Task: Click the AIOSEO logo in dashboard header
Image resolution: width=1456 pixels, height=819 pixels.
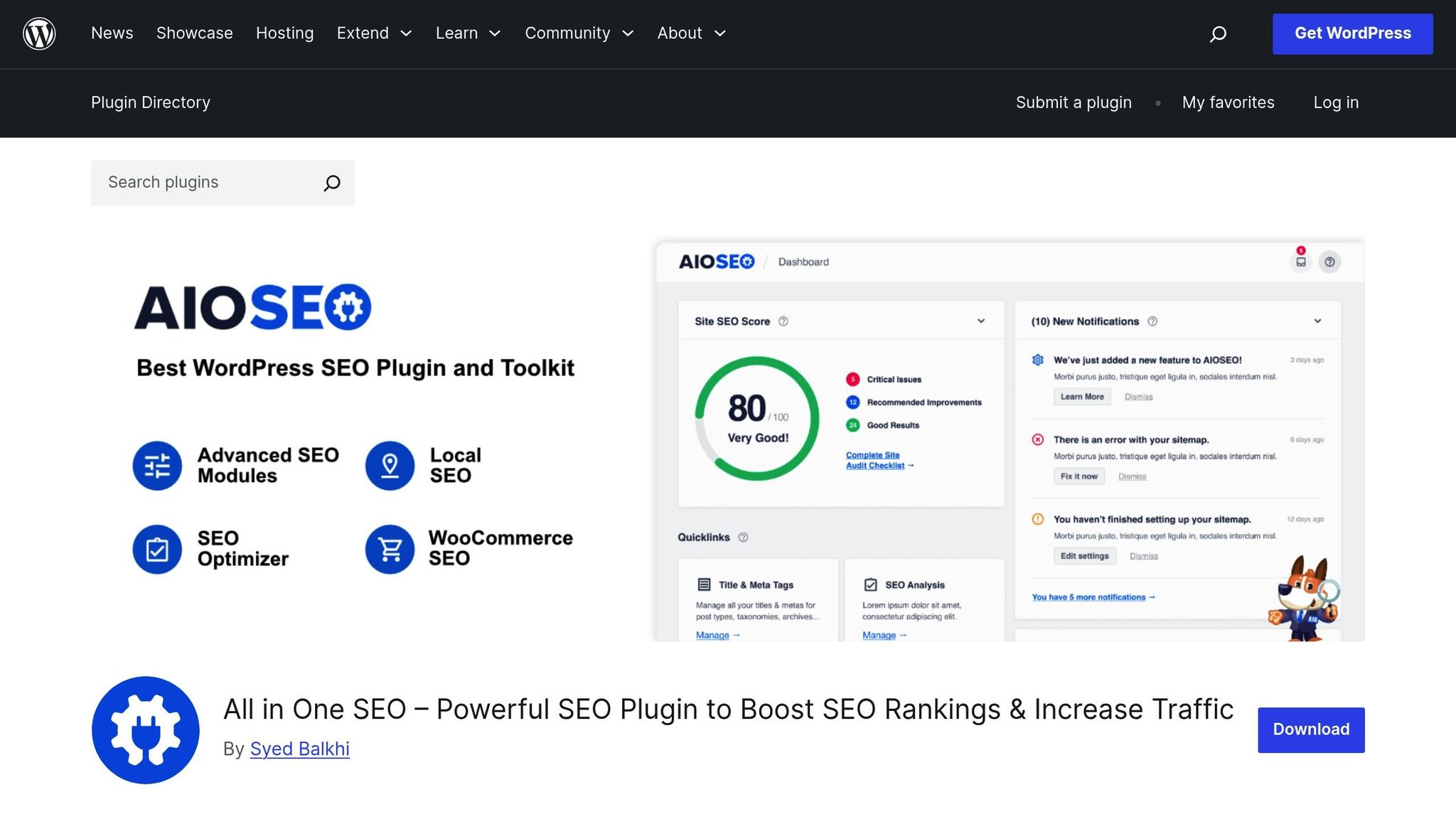Action: click(x=717, y=262)
